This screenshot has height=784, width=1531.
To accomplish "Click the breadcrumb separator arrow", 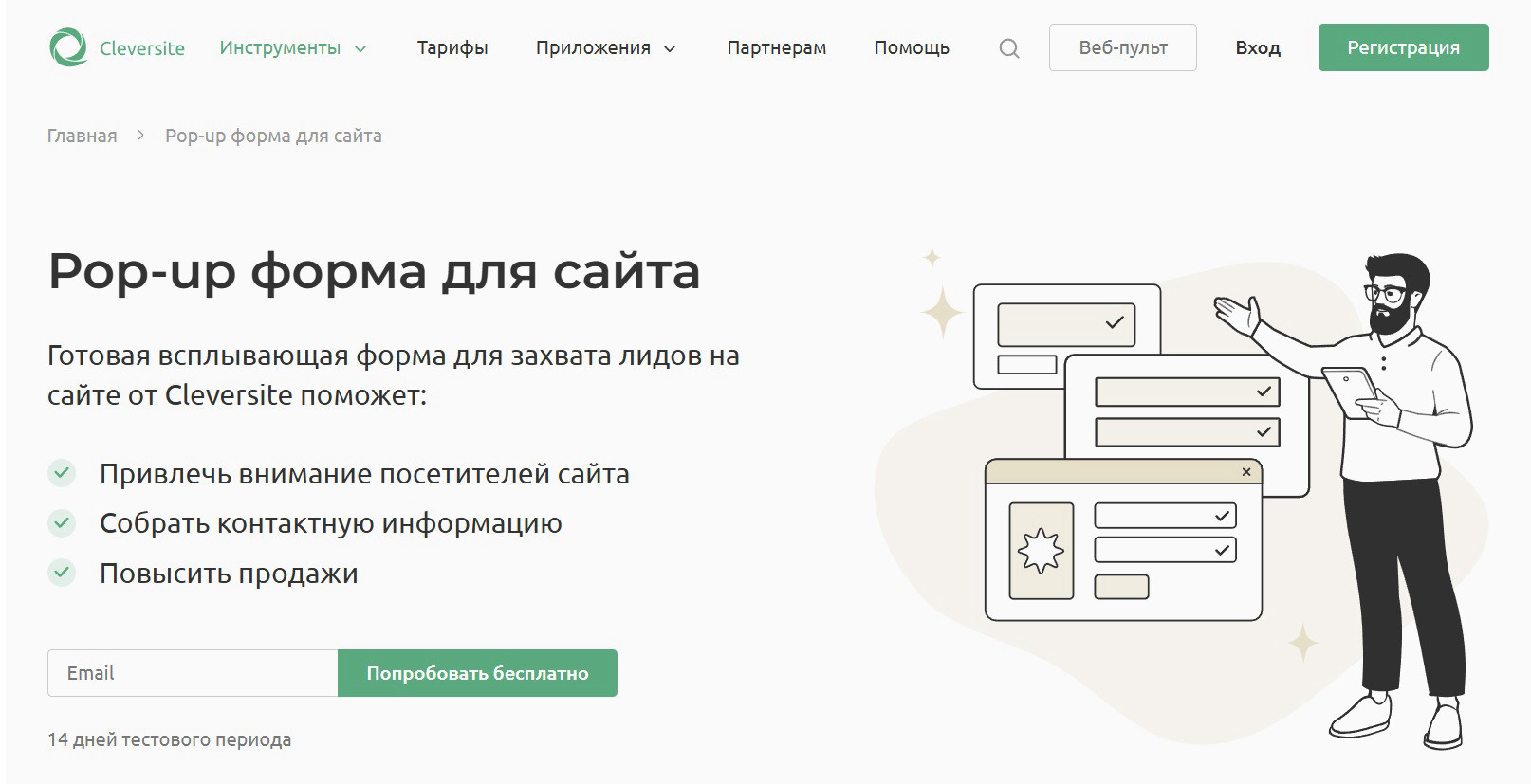I will pyautogui.click(x=141, y=136).
